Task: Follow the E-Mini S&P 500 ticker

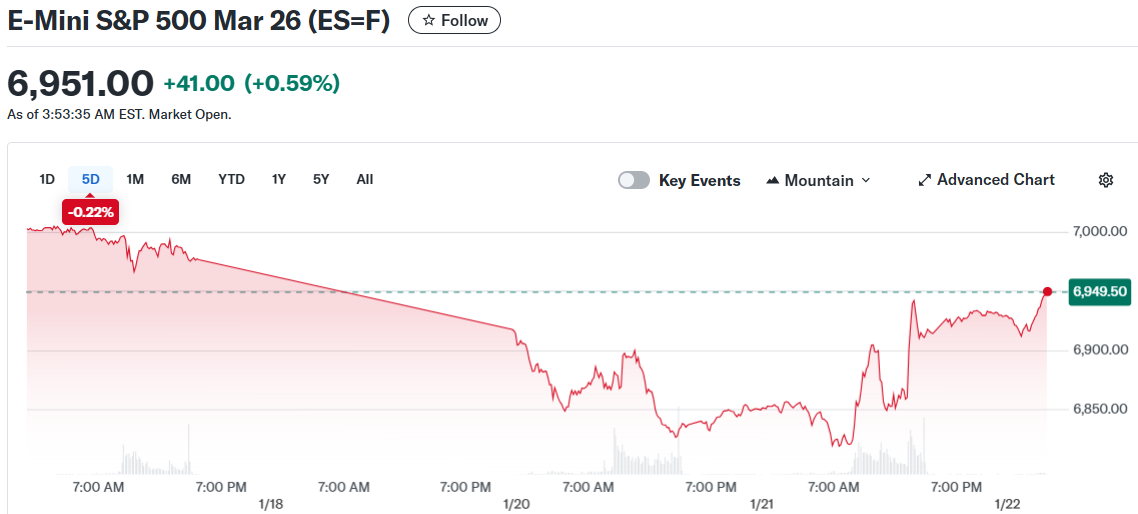Action: (x=454, y=20)
